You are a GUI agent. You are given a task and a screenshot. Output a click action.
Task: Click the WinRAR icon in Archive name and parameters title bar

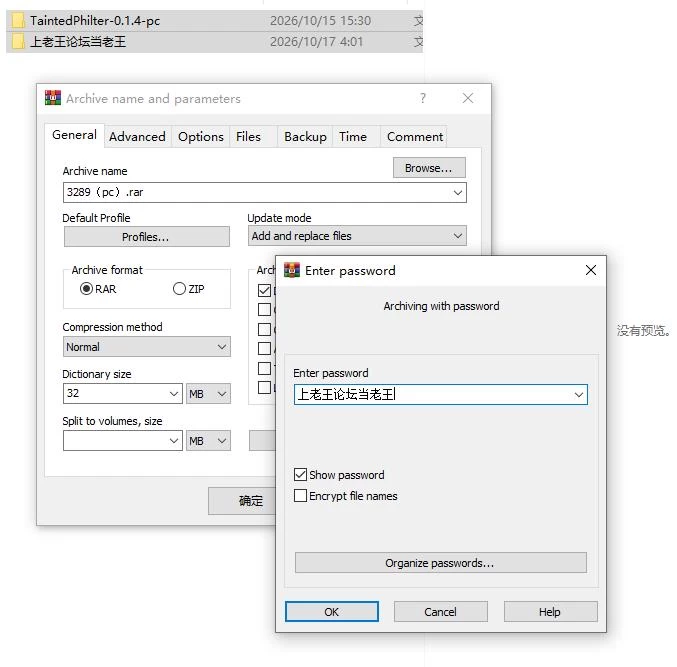click(53, 98)
